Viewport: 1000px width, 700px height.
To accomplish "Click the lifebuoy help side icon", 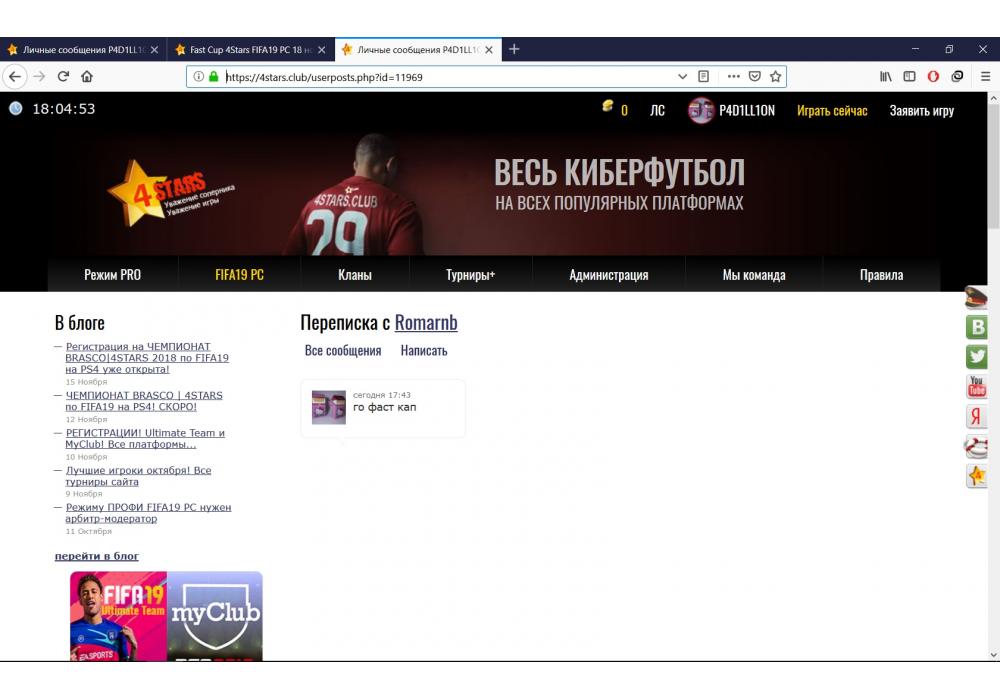I will click(976, 446).
